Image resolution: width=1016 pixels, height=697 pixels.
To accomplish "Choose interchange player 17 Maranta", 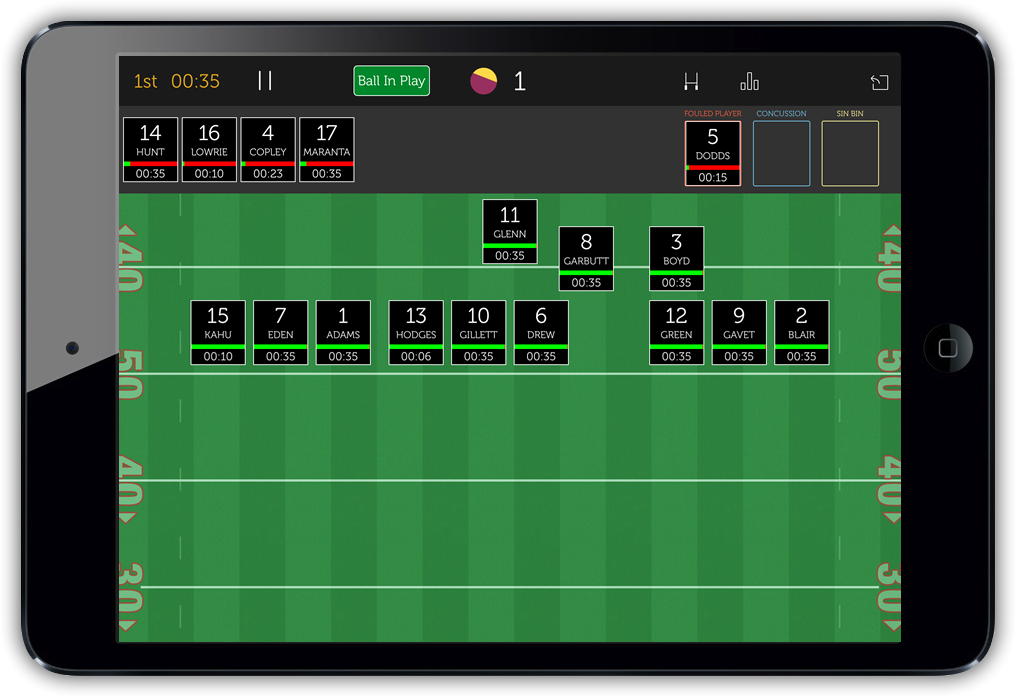I will (327, 150).
